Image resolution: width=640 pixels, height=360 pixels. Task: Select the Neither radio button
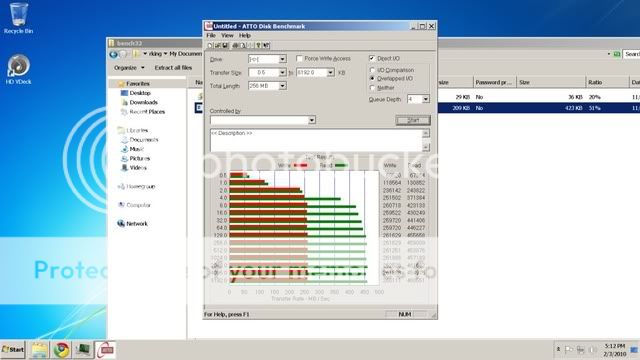pos(372,88)
